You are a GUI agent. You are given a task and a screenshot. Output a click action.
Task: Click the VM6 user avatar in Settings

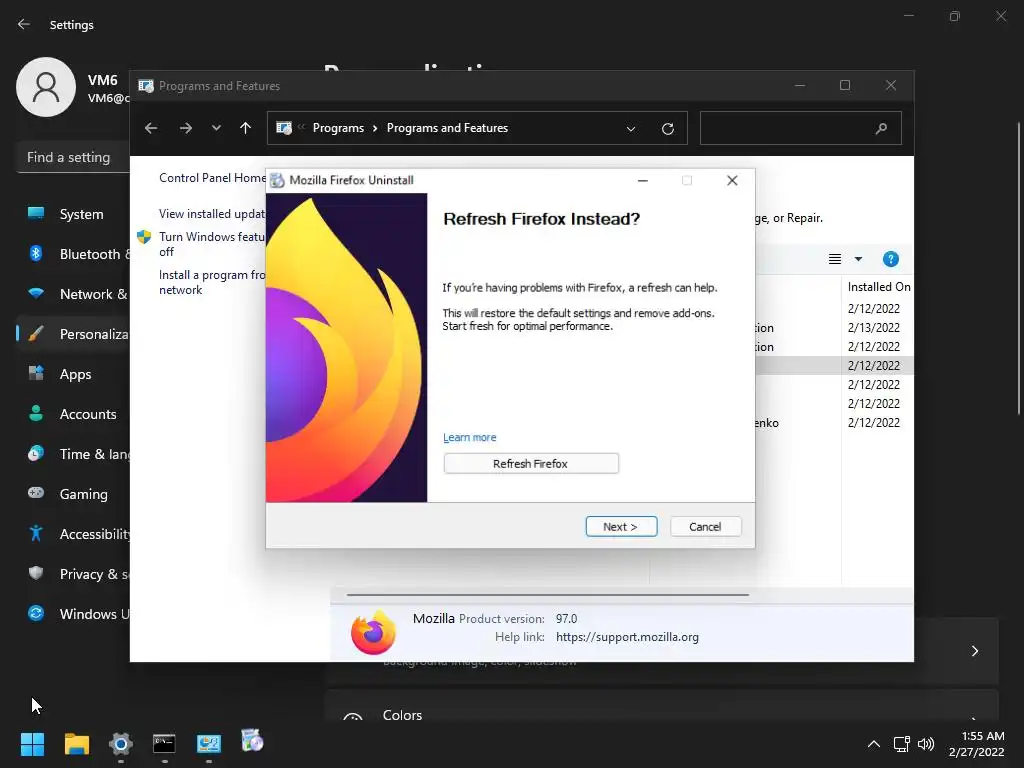pyautogui.click(x=46, y=87)
